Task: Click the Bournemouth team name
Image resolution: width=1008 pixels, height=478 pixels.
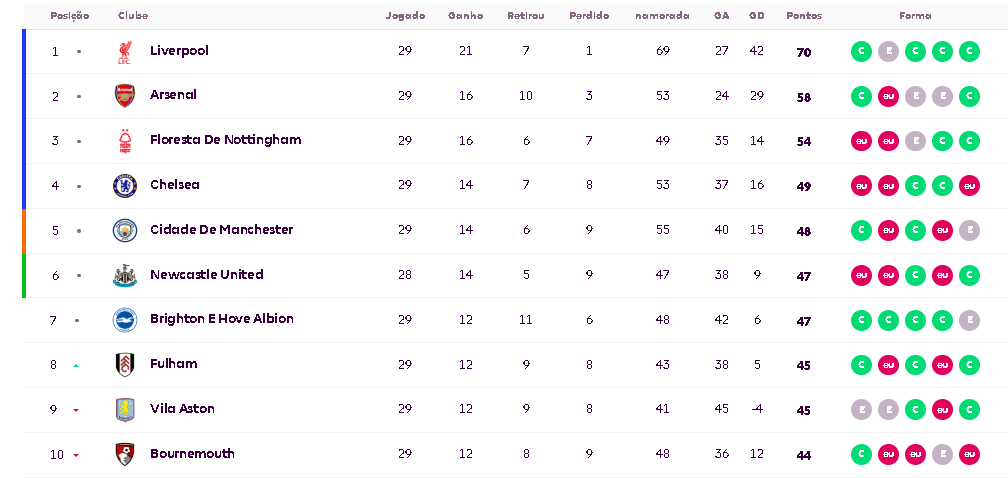Action: [x=192, y=454]
